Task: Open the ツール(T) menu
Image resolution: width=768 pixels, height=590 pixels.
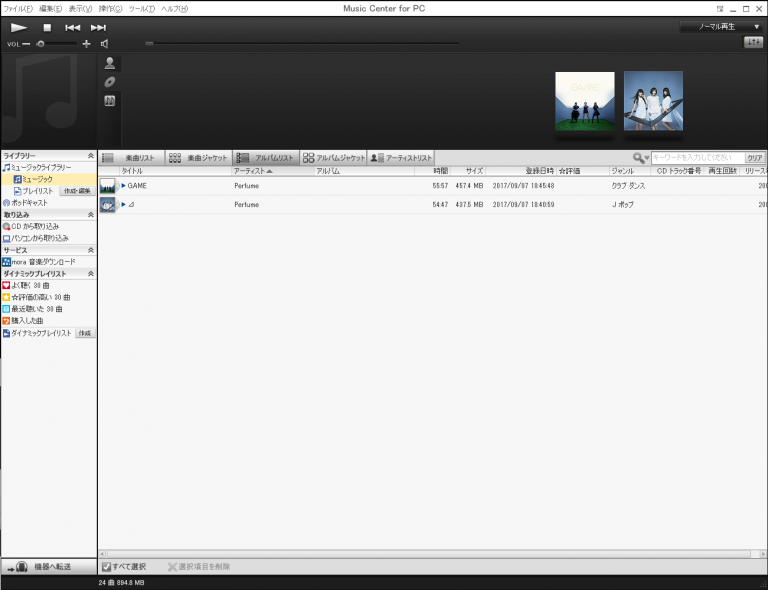Action: (142, 9)
